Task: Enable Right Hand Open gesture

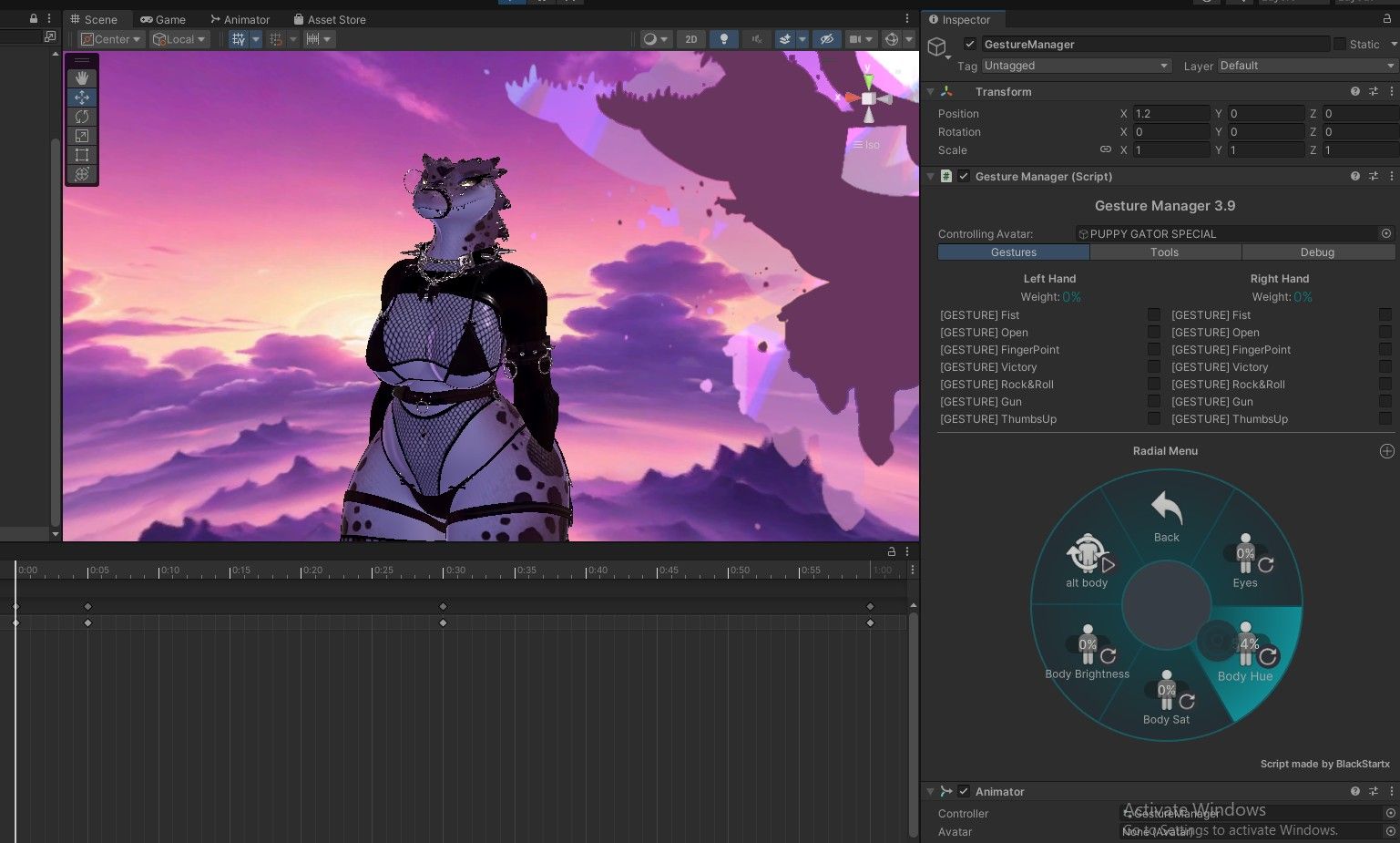Action: pos(1385,333)
